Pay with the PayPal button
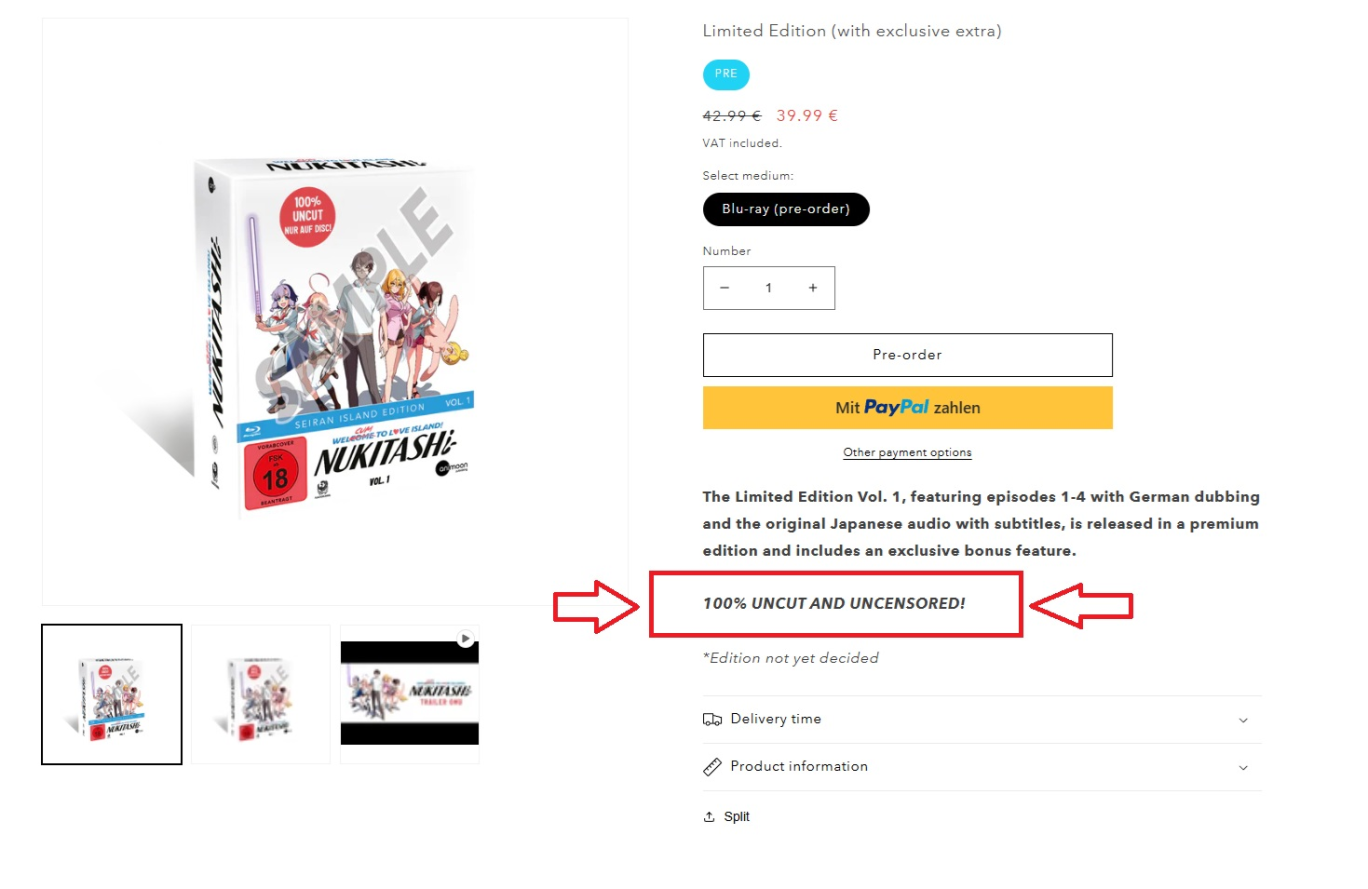 (907, 408)
